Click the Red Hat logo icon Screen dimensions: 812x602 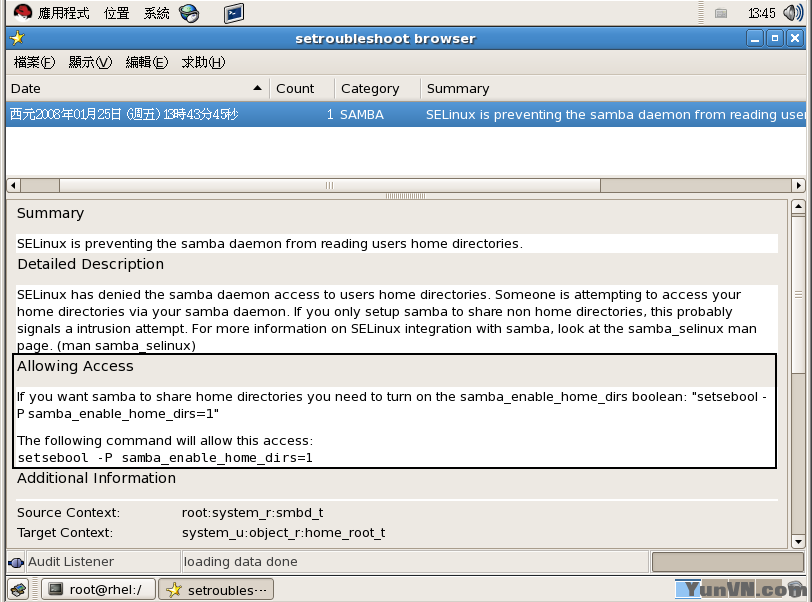tap(22, 12)
